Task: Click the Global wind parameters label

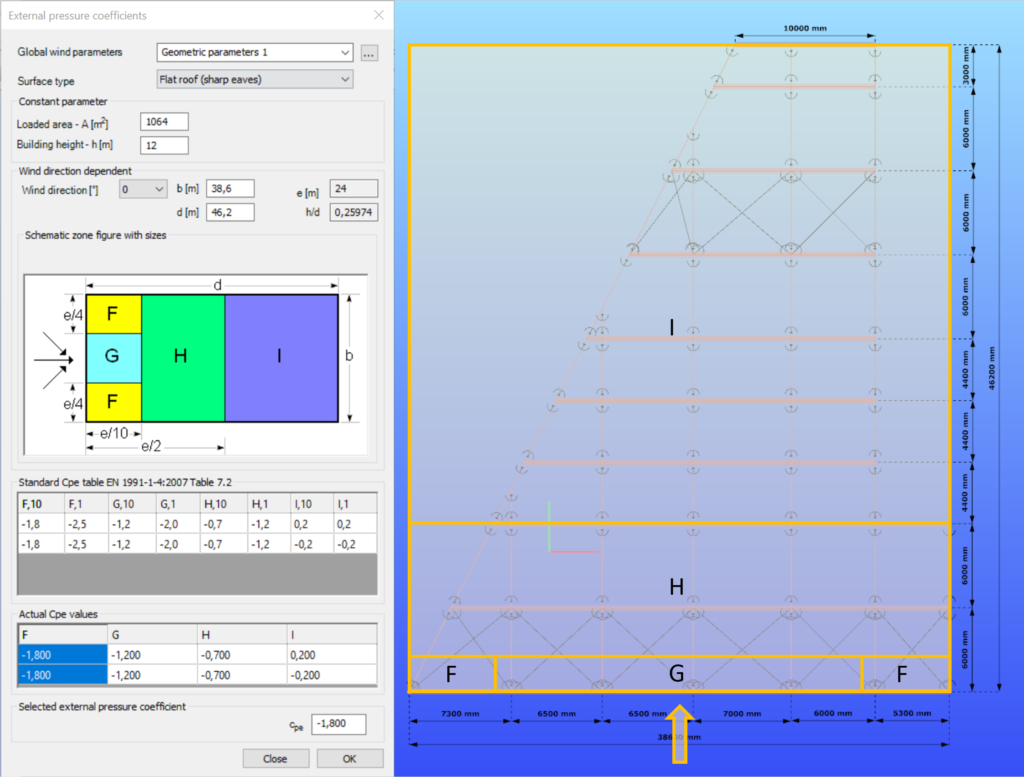Action: [x=70, y=52]
